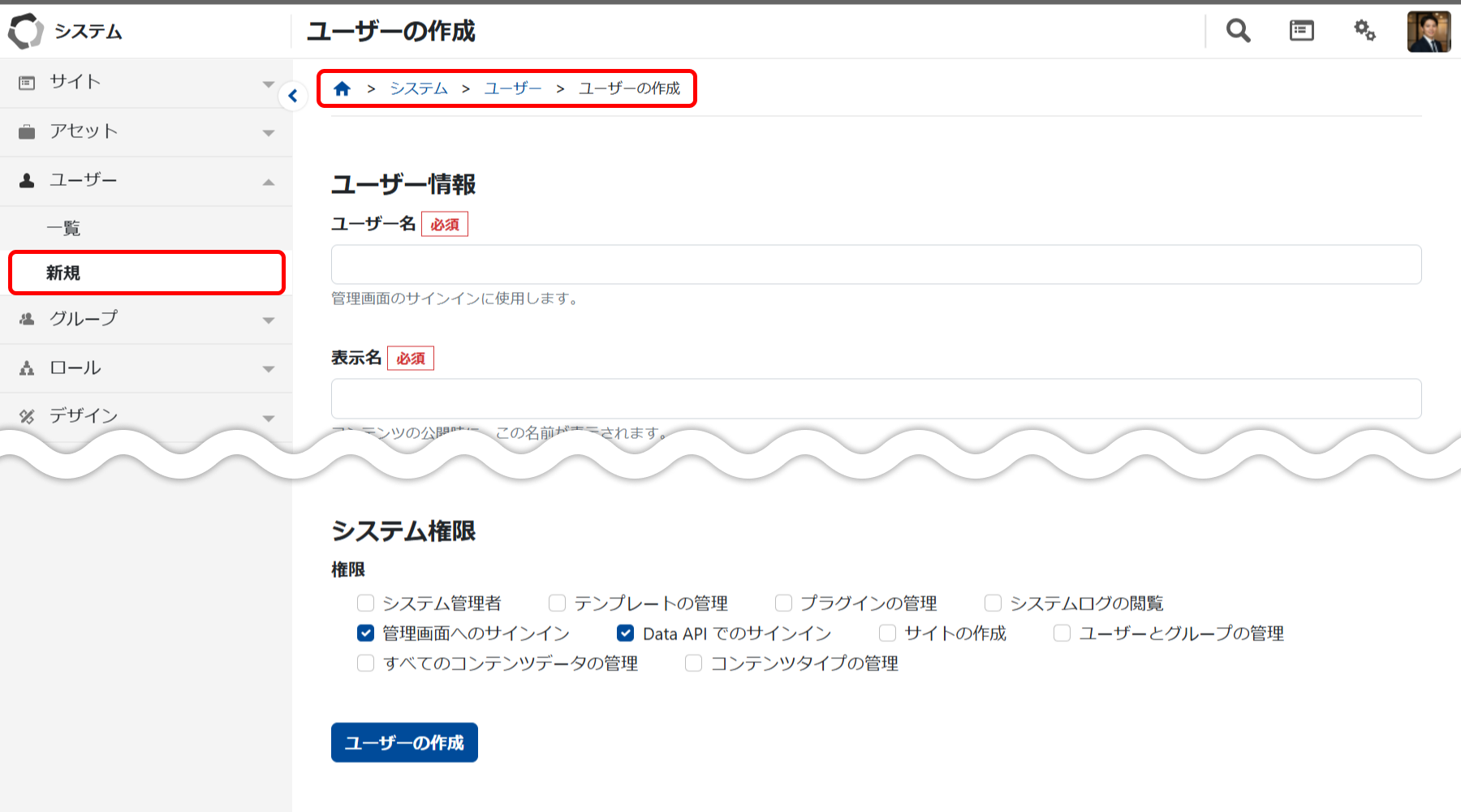The width and height of the screenshot is (1461, 812).
Task: Expand the グループ sidebar section arrow
Action: (x=269, y=320)
